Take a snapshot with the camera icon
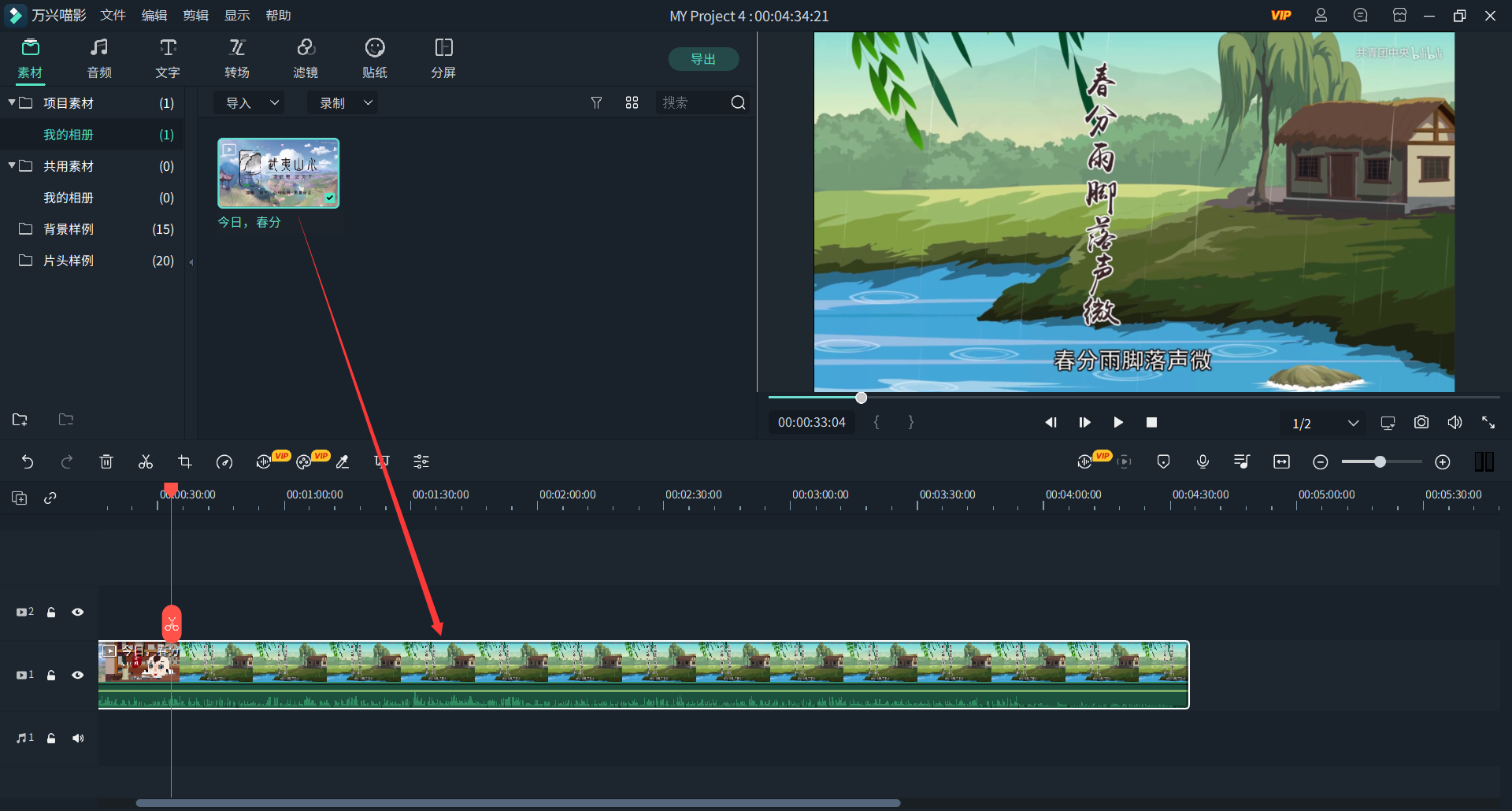This screenshot has width=1512, height=811. (1421, 423)
